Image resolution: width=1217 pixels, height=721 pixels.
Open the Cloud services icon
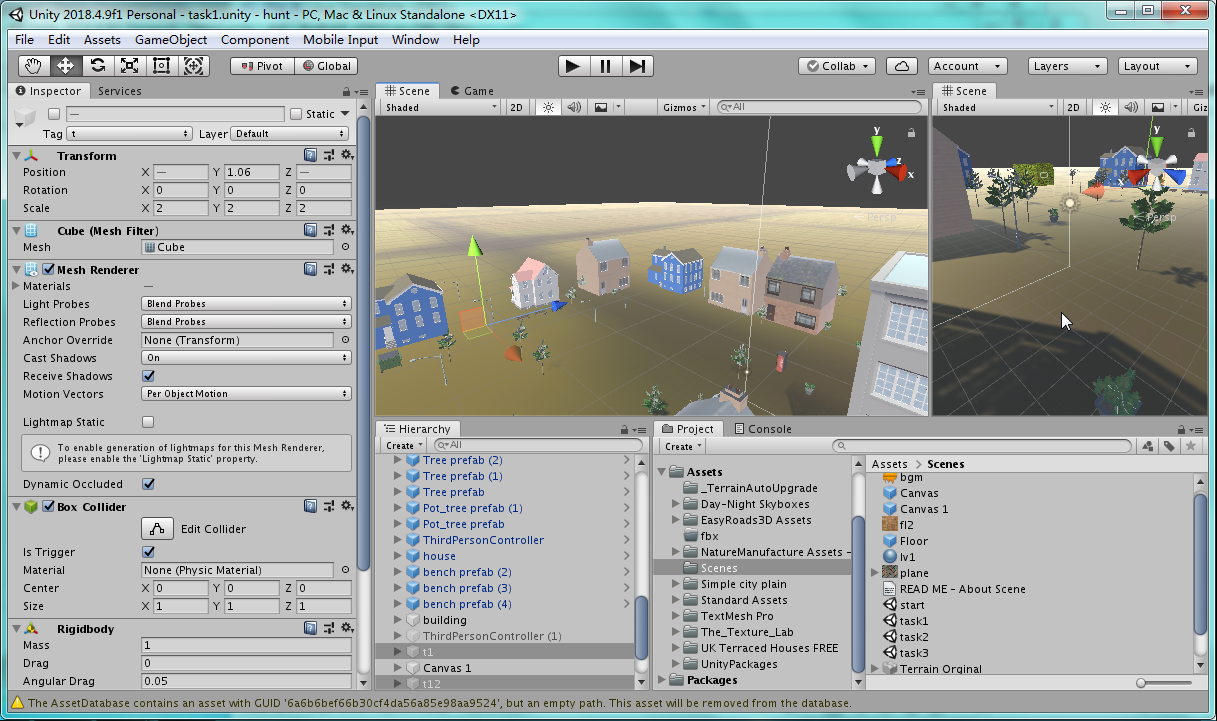902,66
